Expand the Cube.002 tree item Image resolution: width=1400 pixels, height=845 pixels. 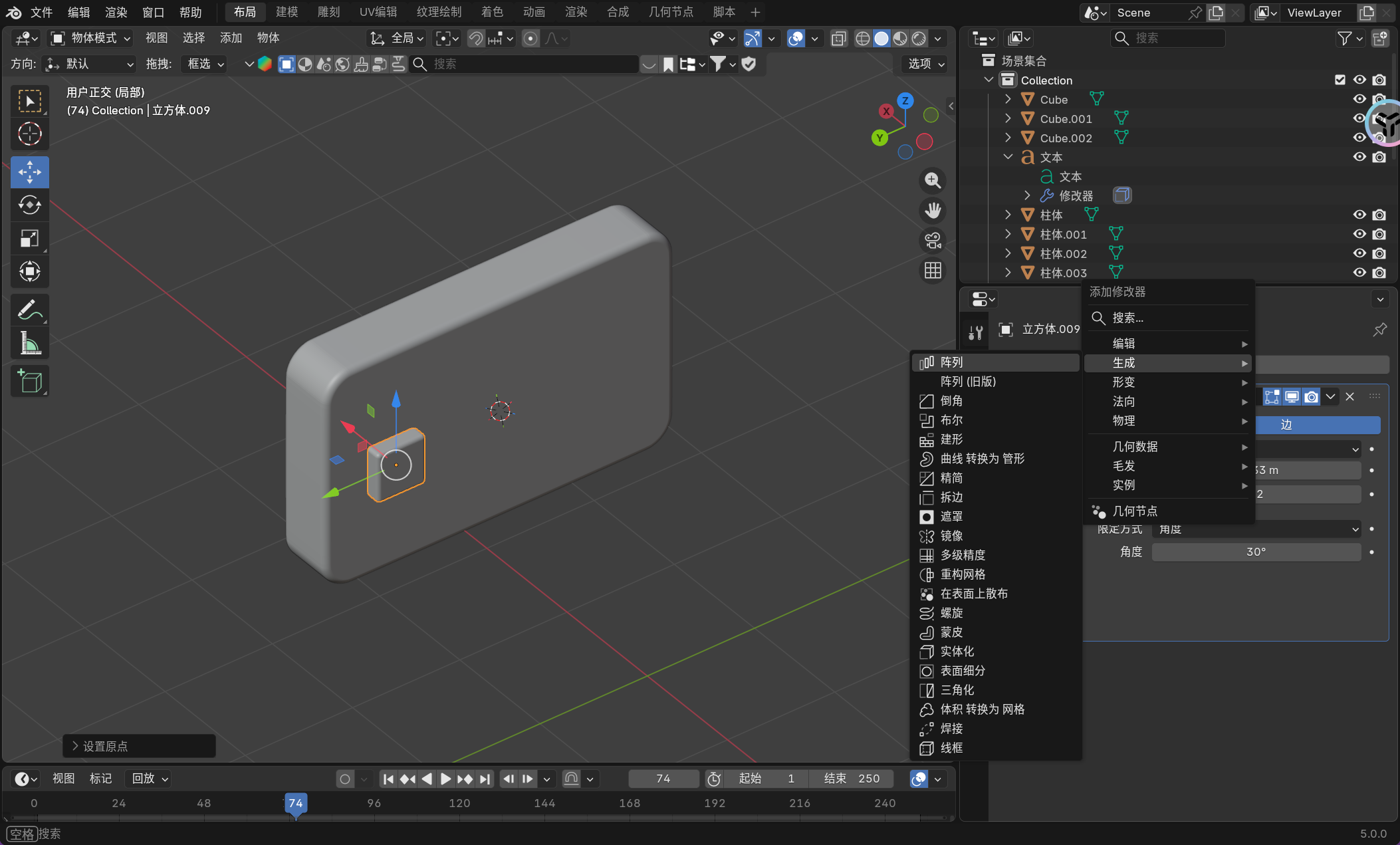pyautogui.click(x=1008, y=138)
